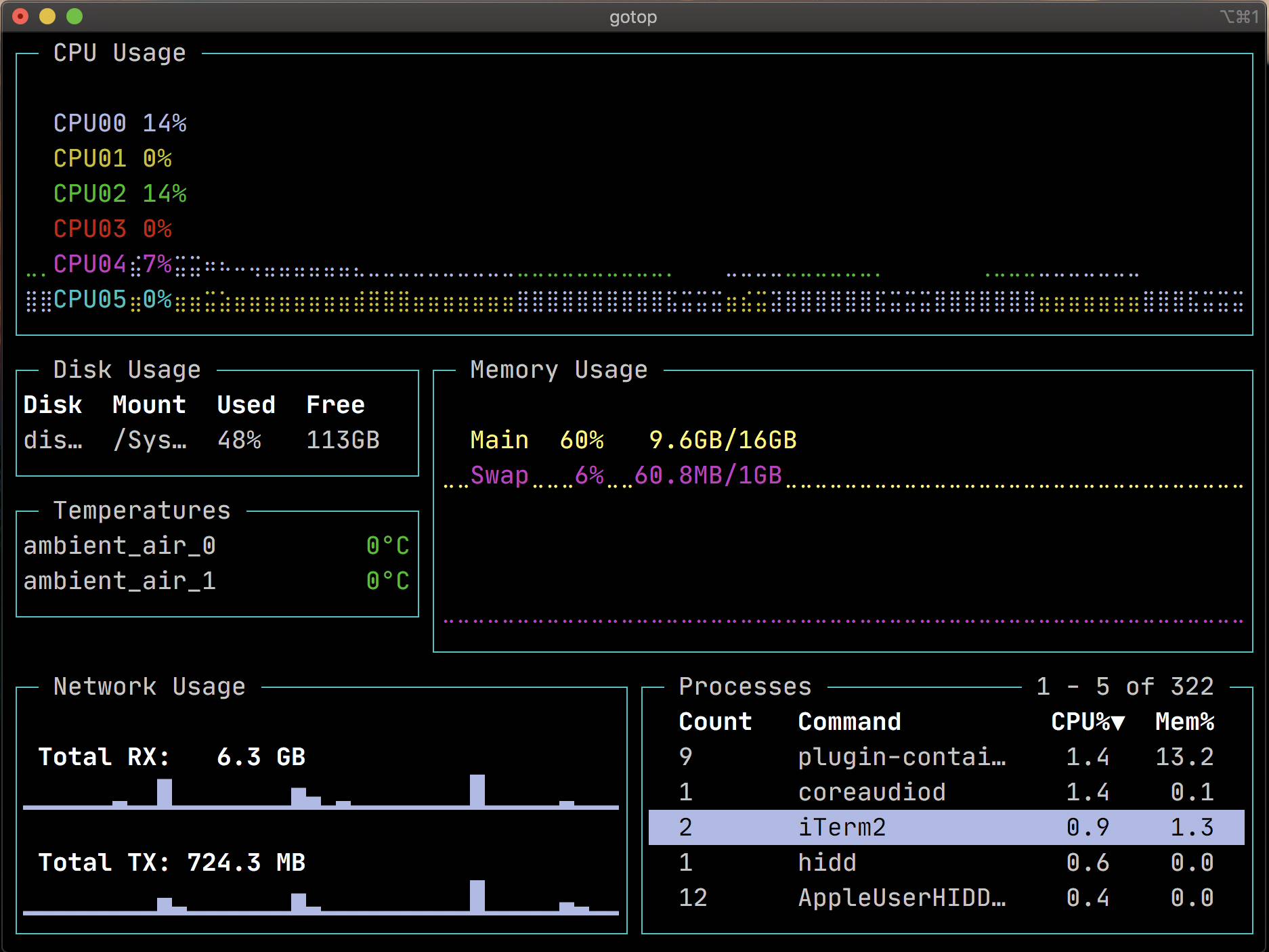Viewport: 1269px width, 952px height.
Task: Select the plugin-contai… process row
Action: pos(947,757)
